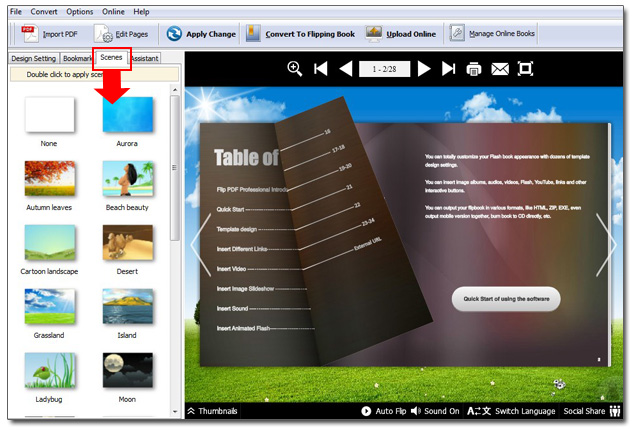Flip to next page using right chevron
Screen dimensions: 640x438
pos(606,245)
